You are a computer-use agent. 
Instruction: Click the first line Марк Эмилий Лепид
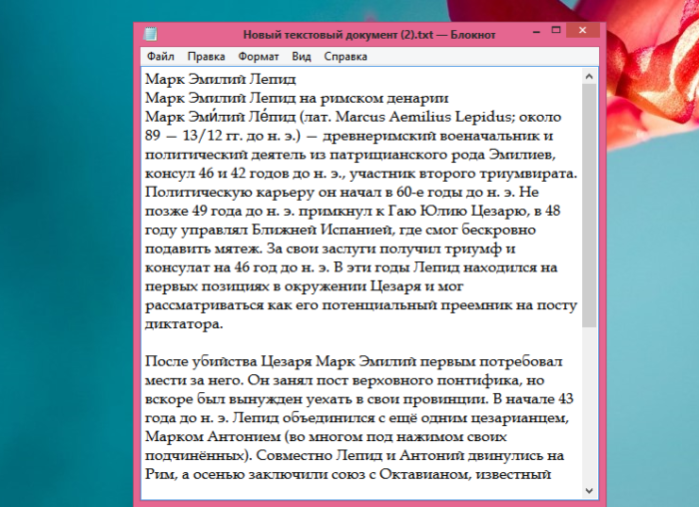click(x=221, y=79)
